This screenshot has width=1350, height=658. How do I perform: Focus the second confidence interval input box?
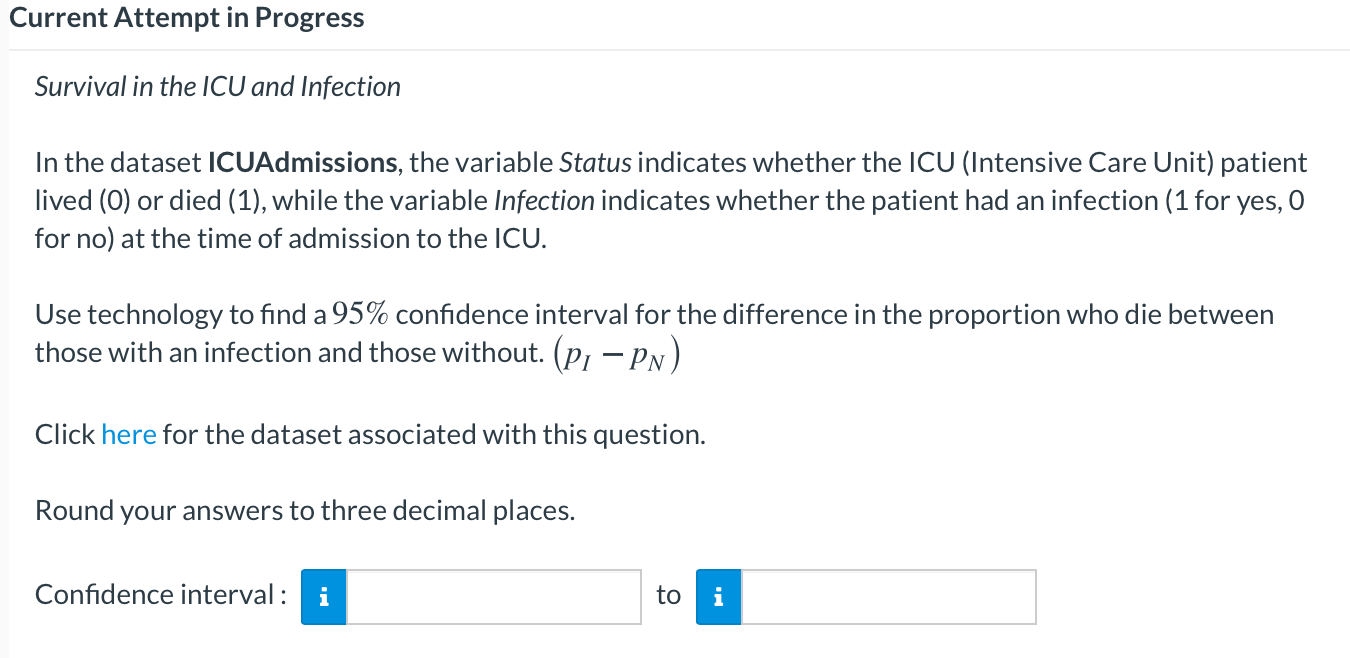(x=888, y=597)
